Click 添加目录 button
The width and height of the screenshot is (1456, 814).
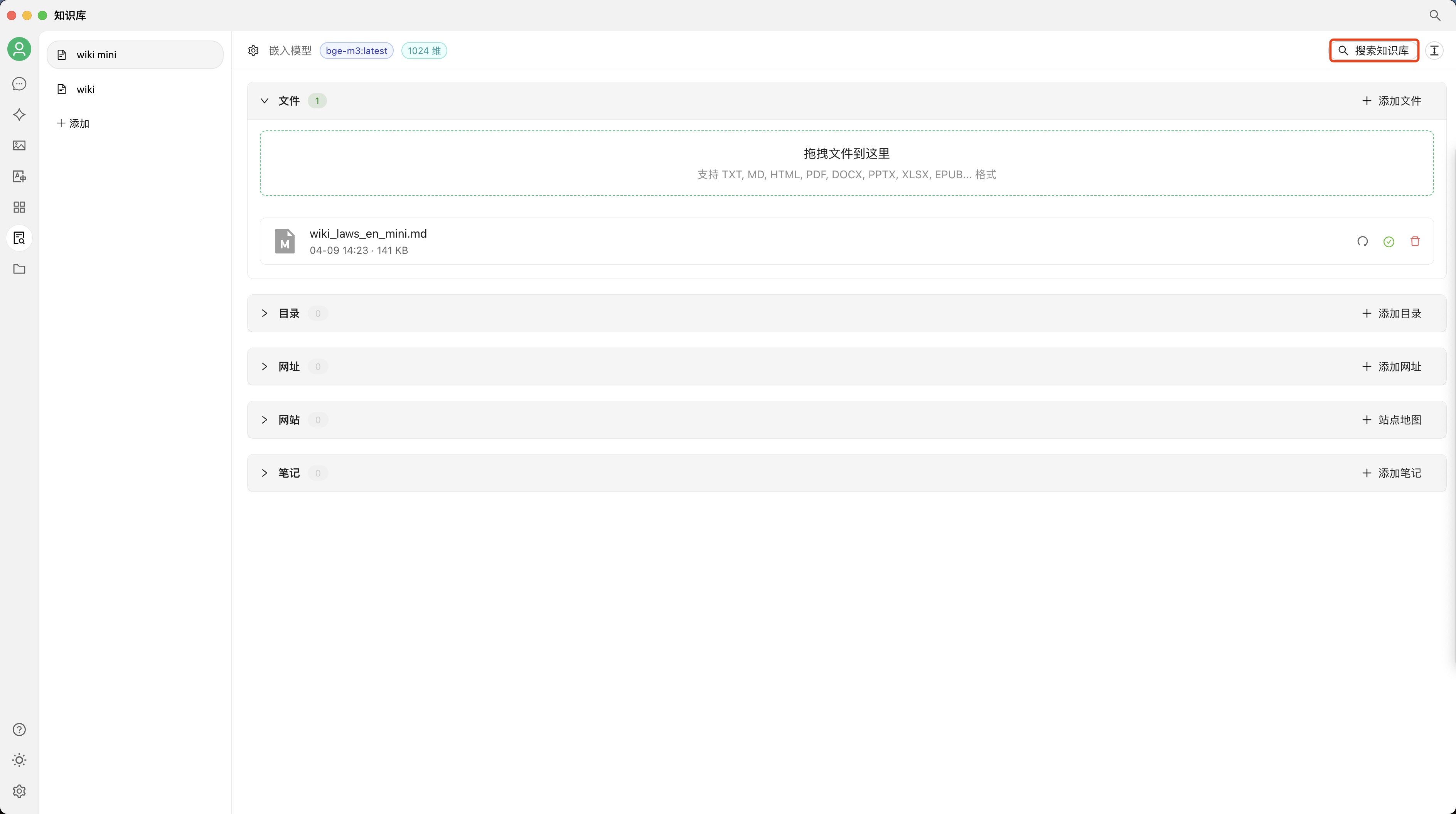pyautogui.click(x=1392, y=313)
